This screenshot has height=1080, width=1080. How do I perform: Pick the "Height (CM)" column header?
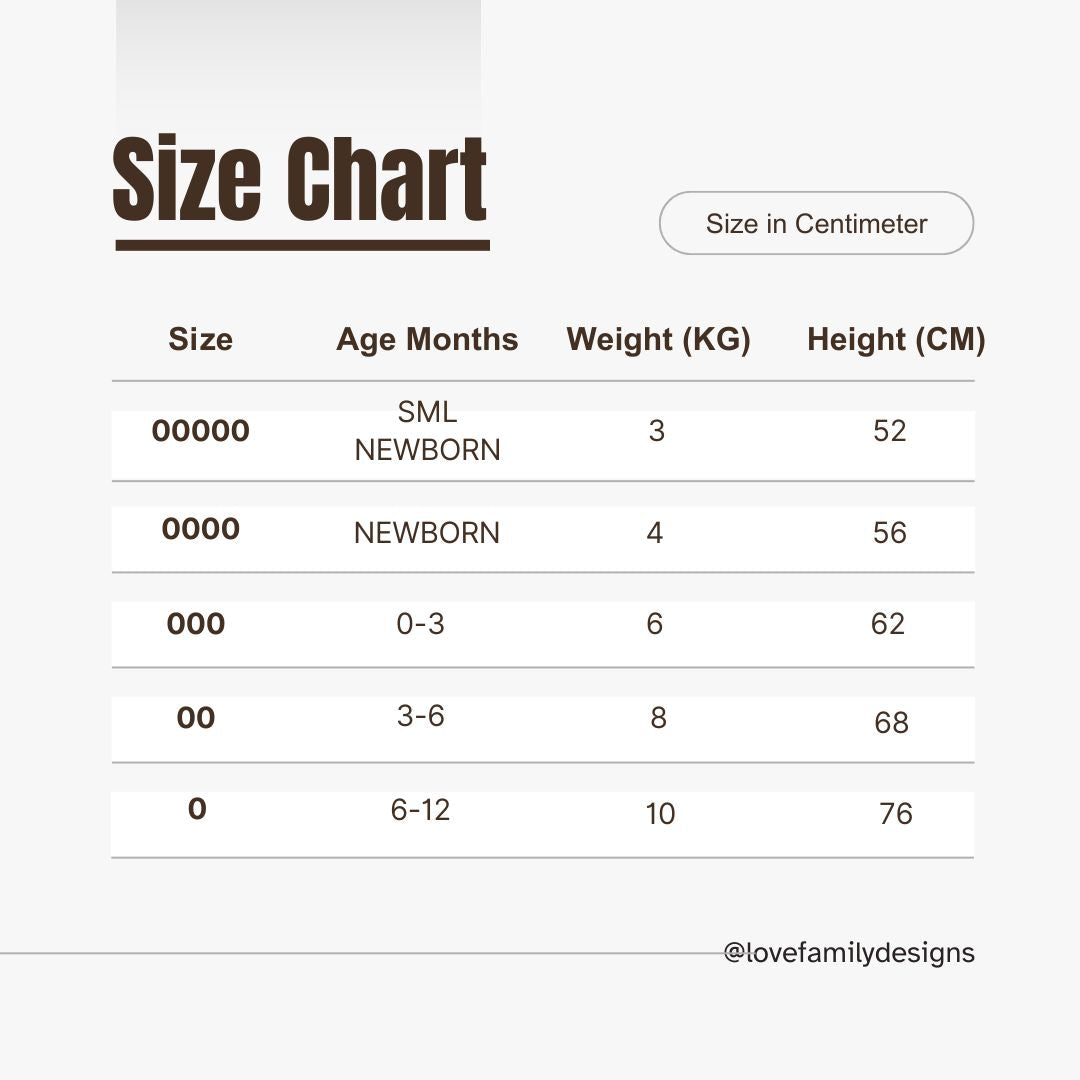point(896,340)
